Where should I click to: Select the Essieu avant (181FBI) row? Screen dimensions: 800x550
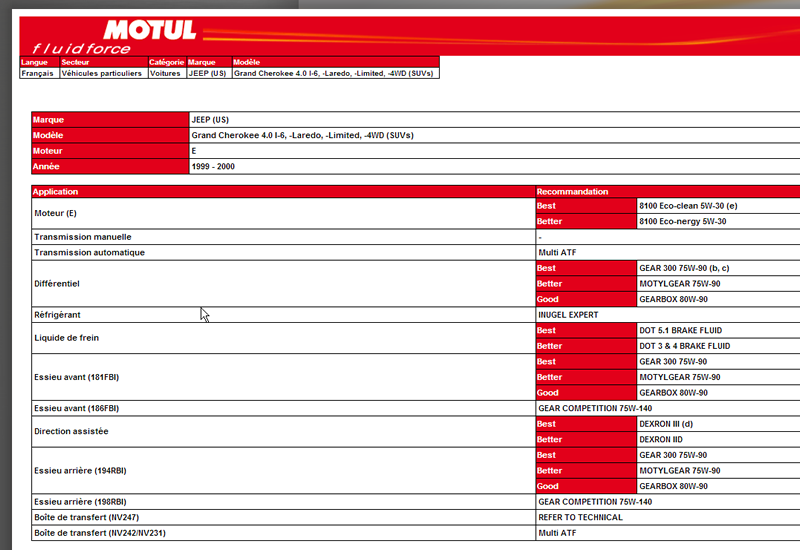point(283,377)
